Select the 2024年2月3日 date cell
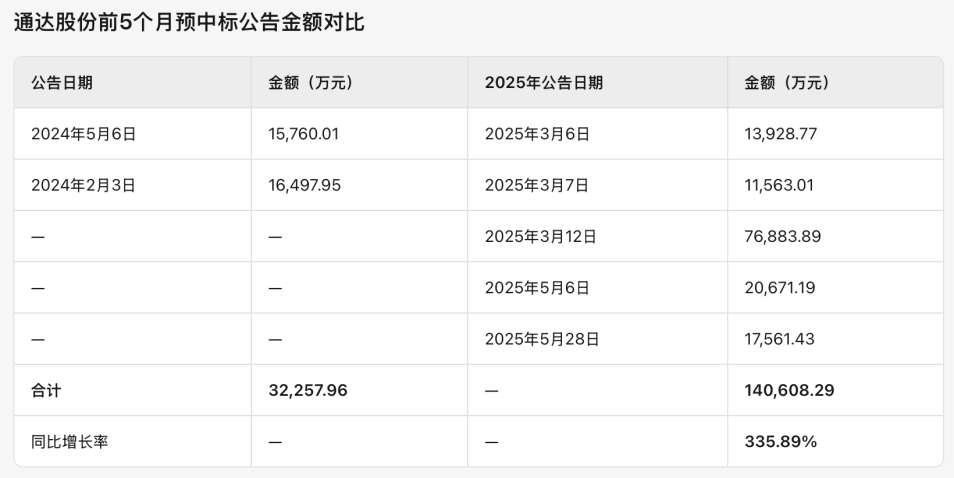The width and height of the screenshot is (954, 478). 83,185
